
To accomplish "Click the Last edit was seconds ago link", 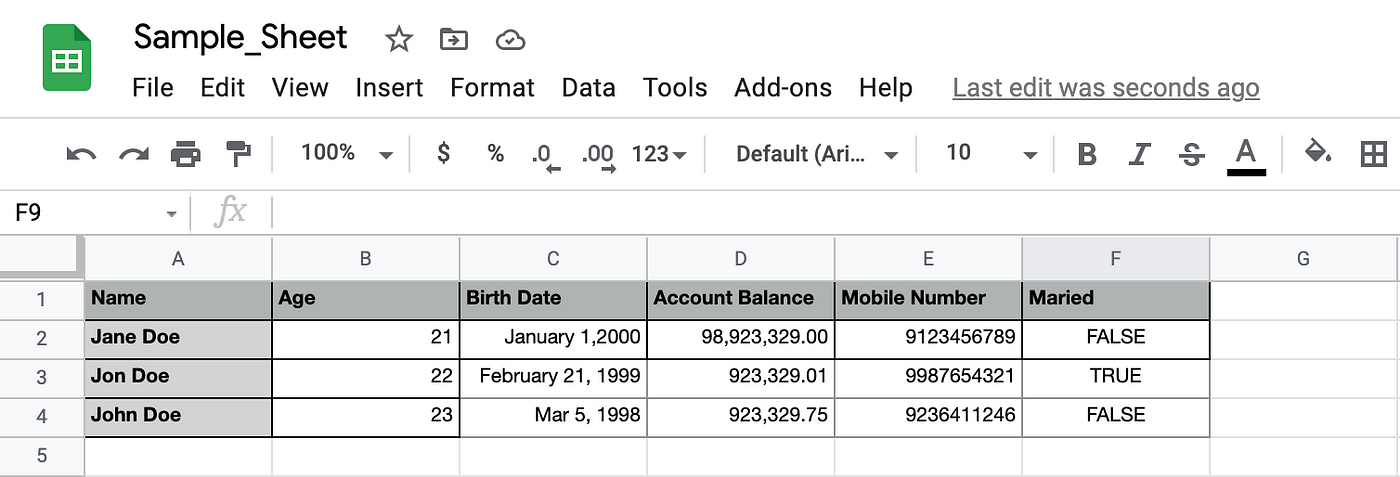I will [1106, 88].
